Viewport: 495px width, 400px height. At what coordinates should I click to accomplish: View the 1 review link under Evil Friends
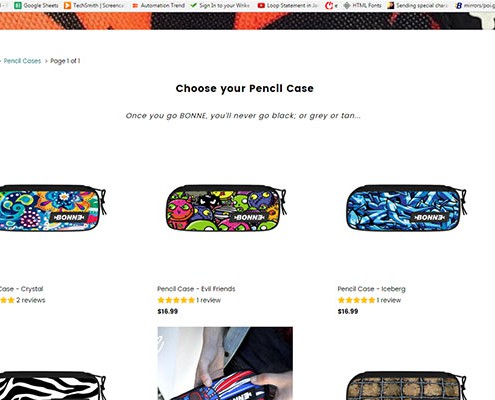click(208, 300)
